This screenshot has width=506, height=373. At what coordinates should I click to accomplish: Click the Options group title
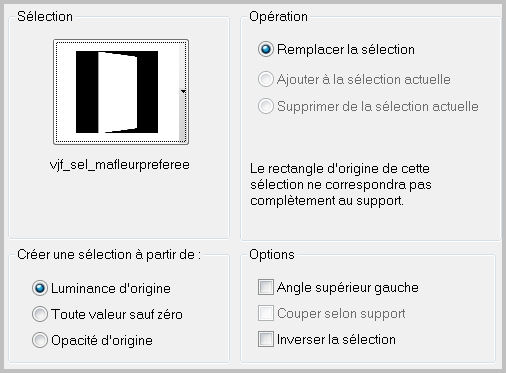(272, 255)
